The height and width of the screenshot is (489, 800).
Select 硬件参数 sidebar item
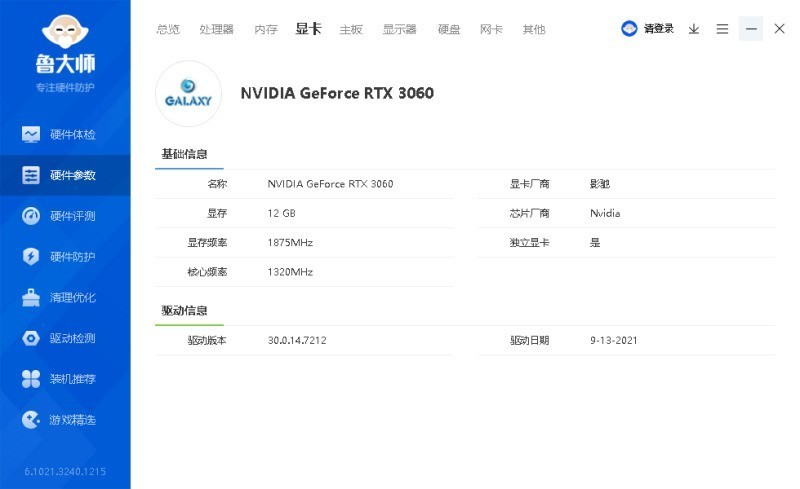coord(65,175)
